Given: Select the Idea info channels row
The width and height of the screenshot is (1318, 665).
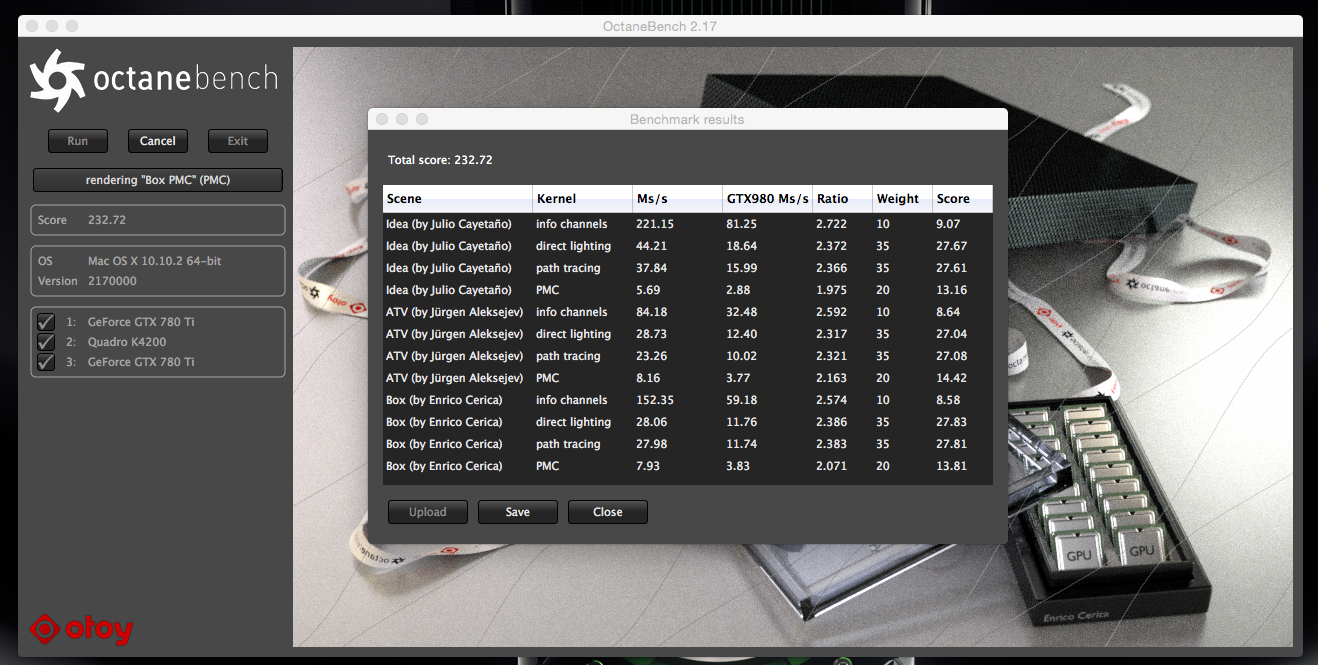Looking at the screenshot, I should [688, 224].
